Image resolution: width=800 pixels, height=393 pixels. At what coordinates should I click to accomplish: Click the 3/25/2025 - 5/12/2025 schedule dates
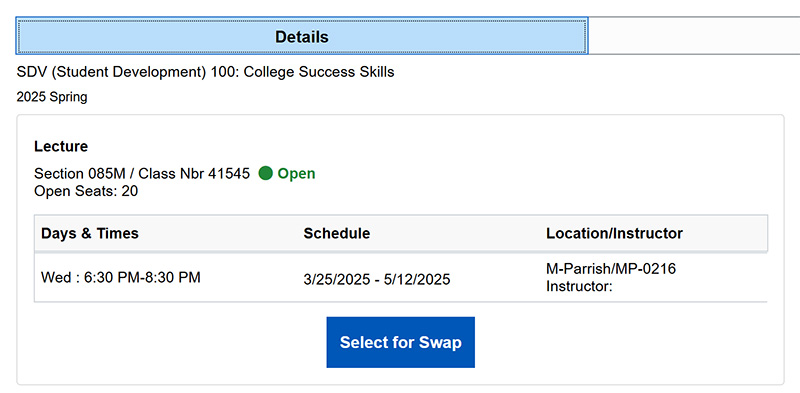pyautogui.click(x=377, y=279)
